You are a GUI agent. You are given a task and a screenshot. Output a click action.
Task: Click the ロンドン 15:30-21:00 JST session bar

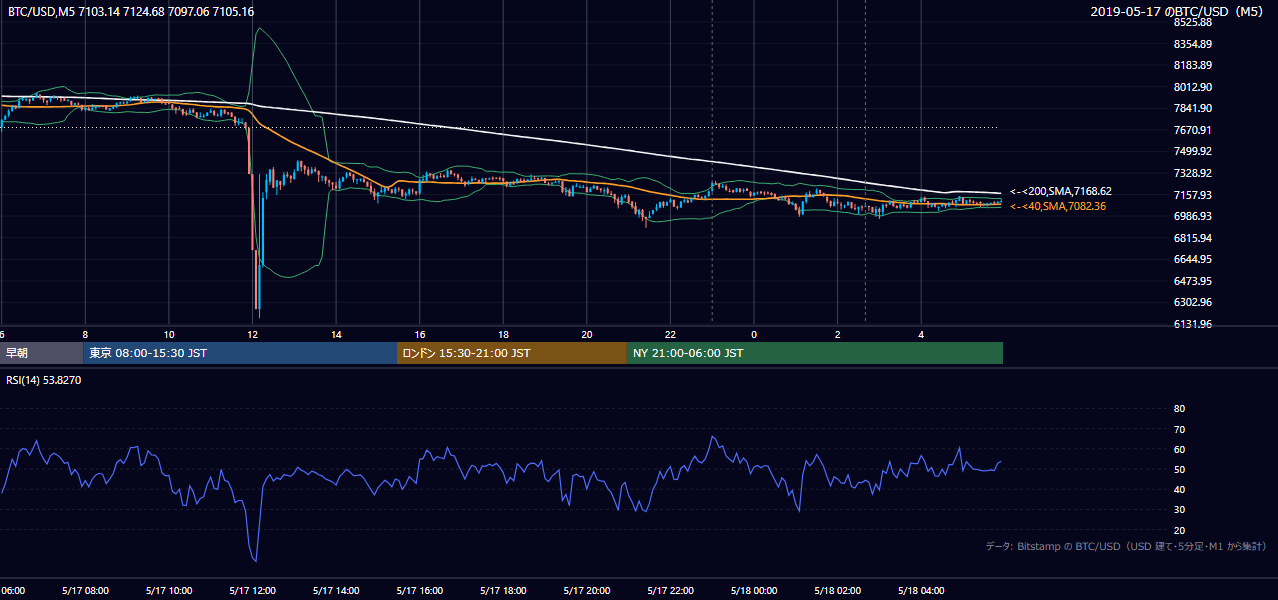click(x=512, y=353)
